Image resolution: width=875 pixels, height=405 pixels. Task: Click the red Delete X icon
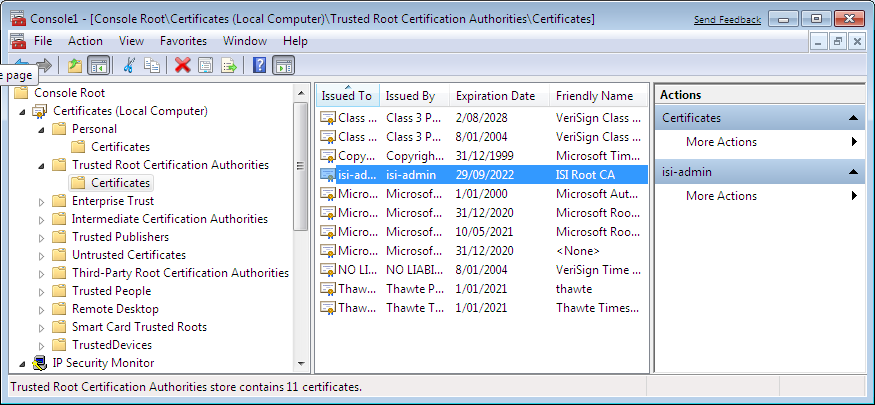click(x=182, y=65)
